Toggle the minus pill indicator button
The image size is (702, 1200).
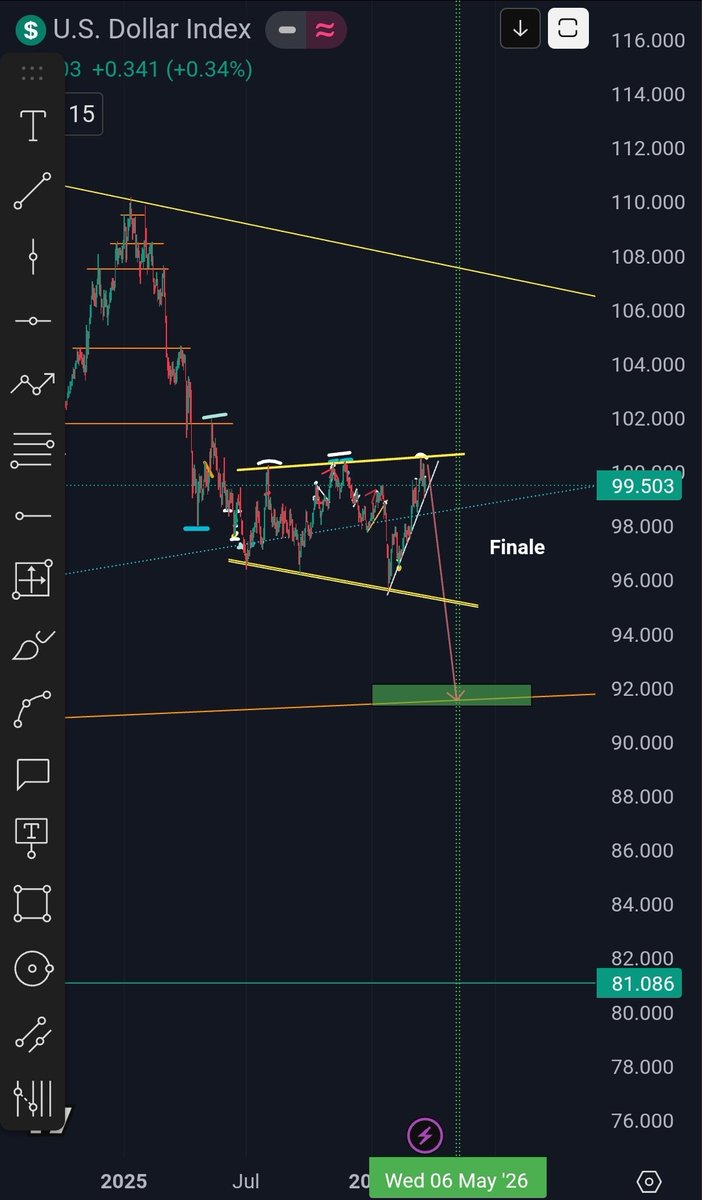[287, 29]
